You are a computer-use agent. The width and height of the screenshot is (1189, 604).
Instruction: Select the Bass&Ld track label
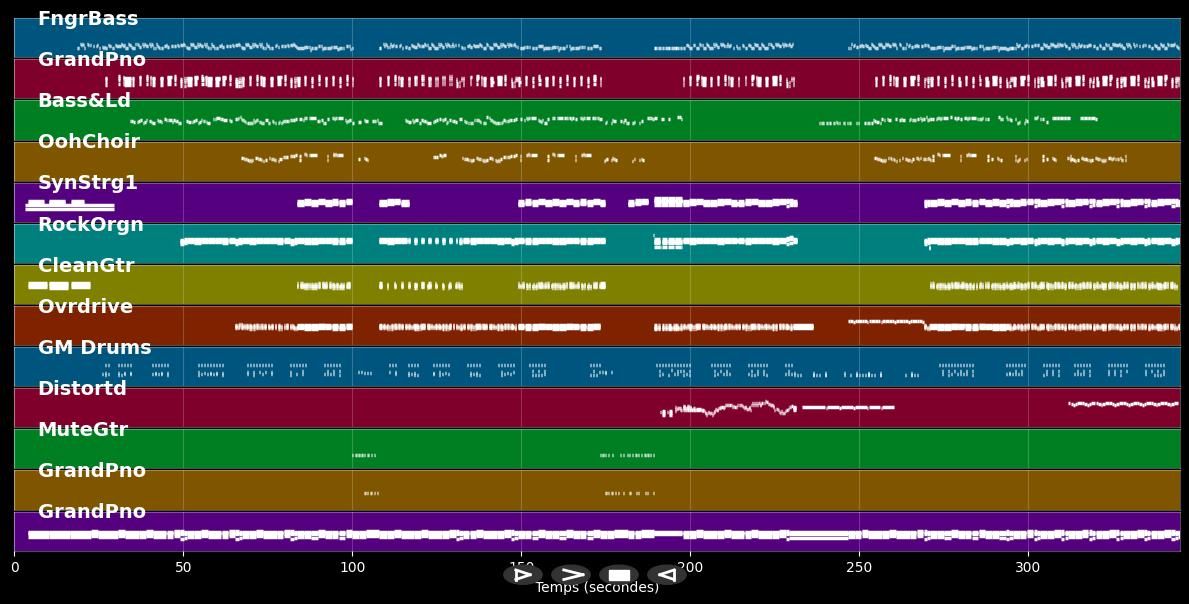[x=84, y=101]
